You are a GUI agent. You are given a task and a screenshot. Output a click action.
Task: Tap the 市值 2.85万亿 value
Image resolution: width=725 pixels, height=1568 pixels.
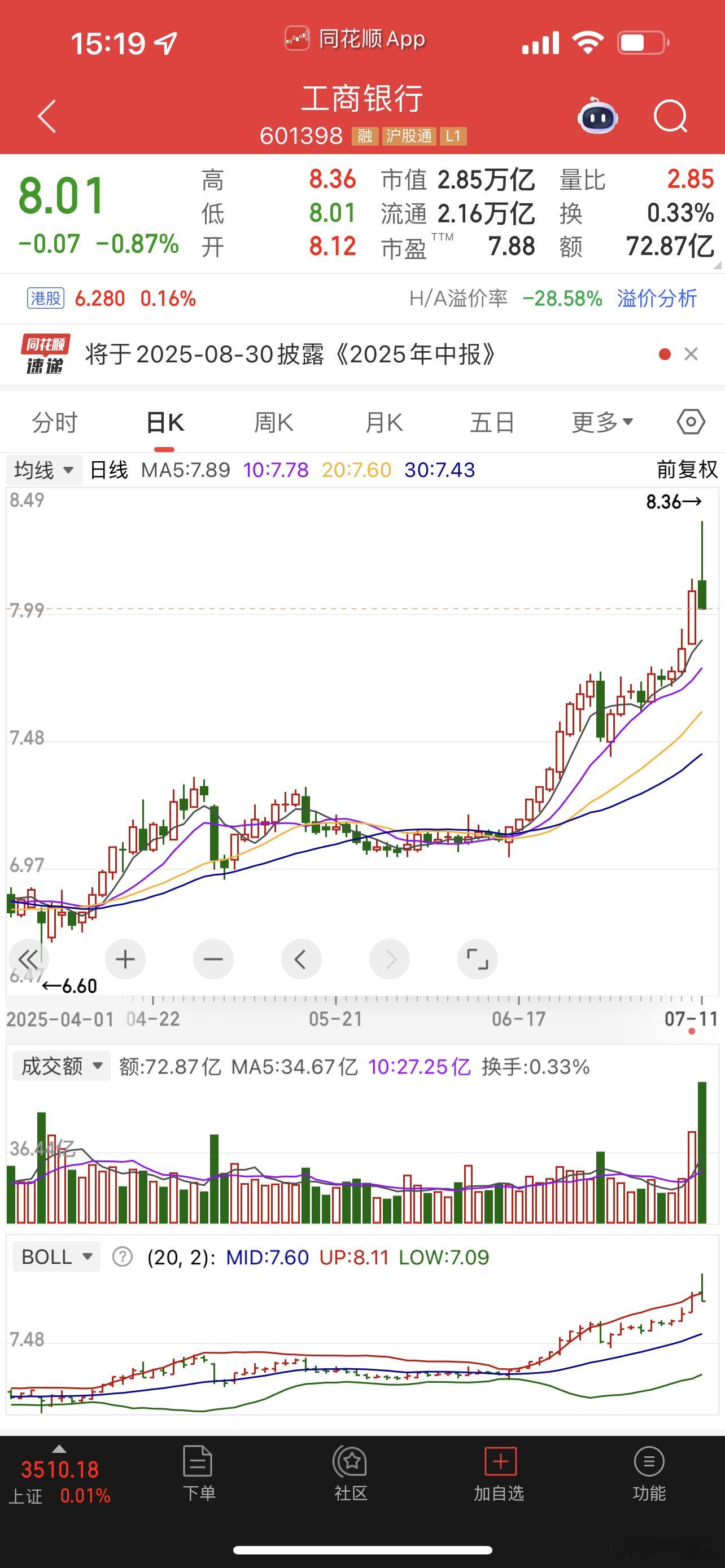tap(486, 179)
